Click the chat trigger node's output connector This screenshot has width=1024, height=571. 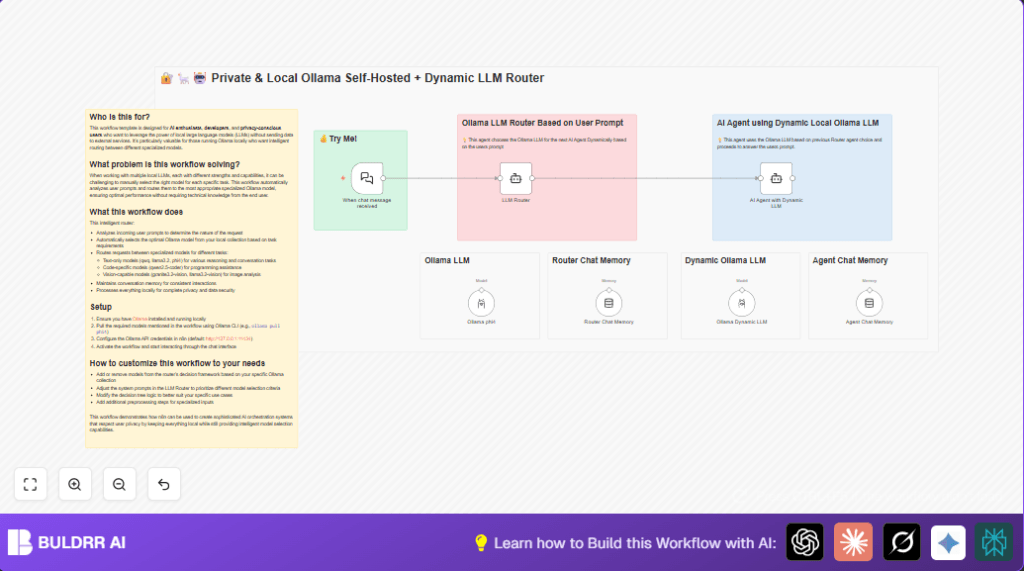pyautogui.click(x=383, y=178)
